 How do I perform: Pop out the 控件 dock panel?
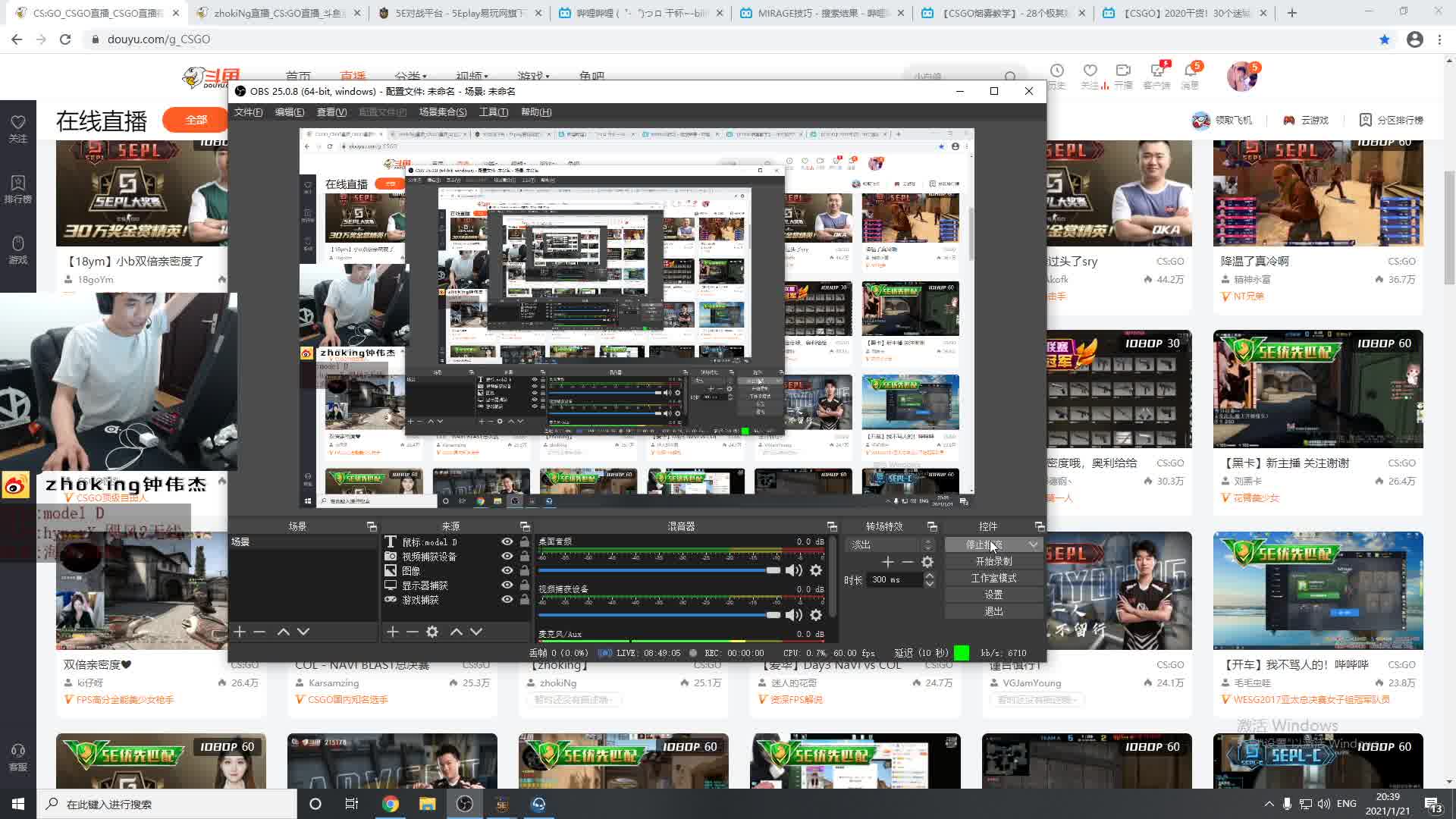1039,526
